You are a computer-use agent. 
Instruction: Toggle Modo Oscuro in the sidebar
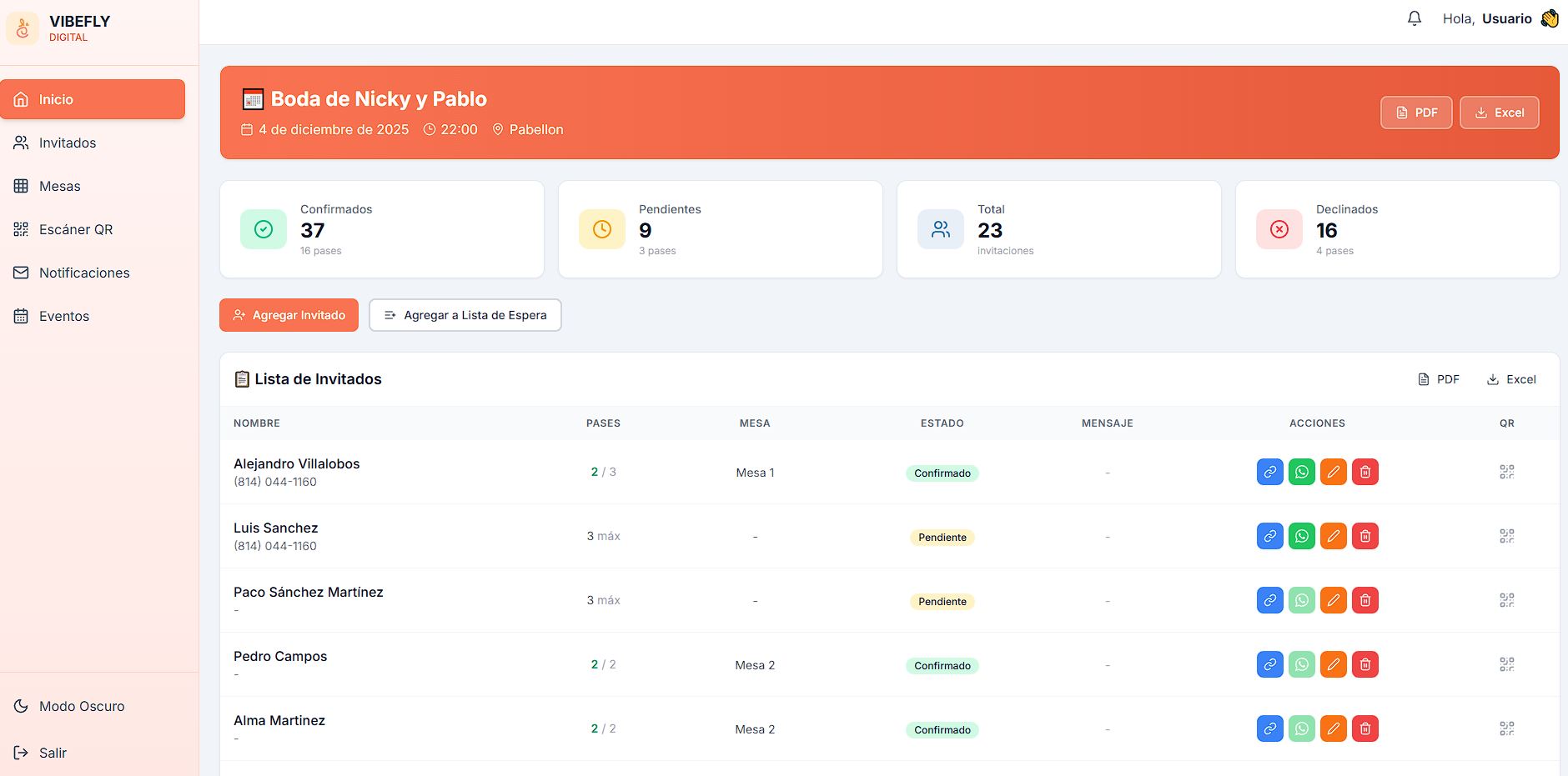click(81, 706)
